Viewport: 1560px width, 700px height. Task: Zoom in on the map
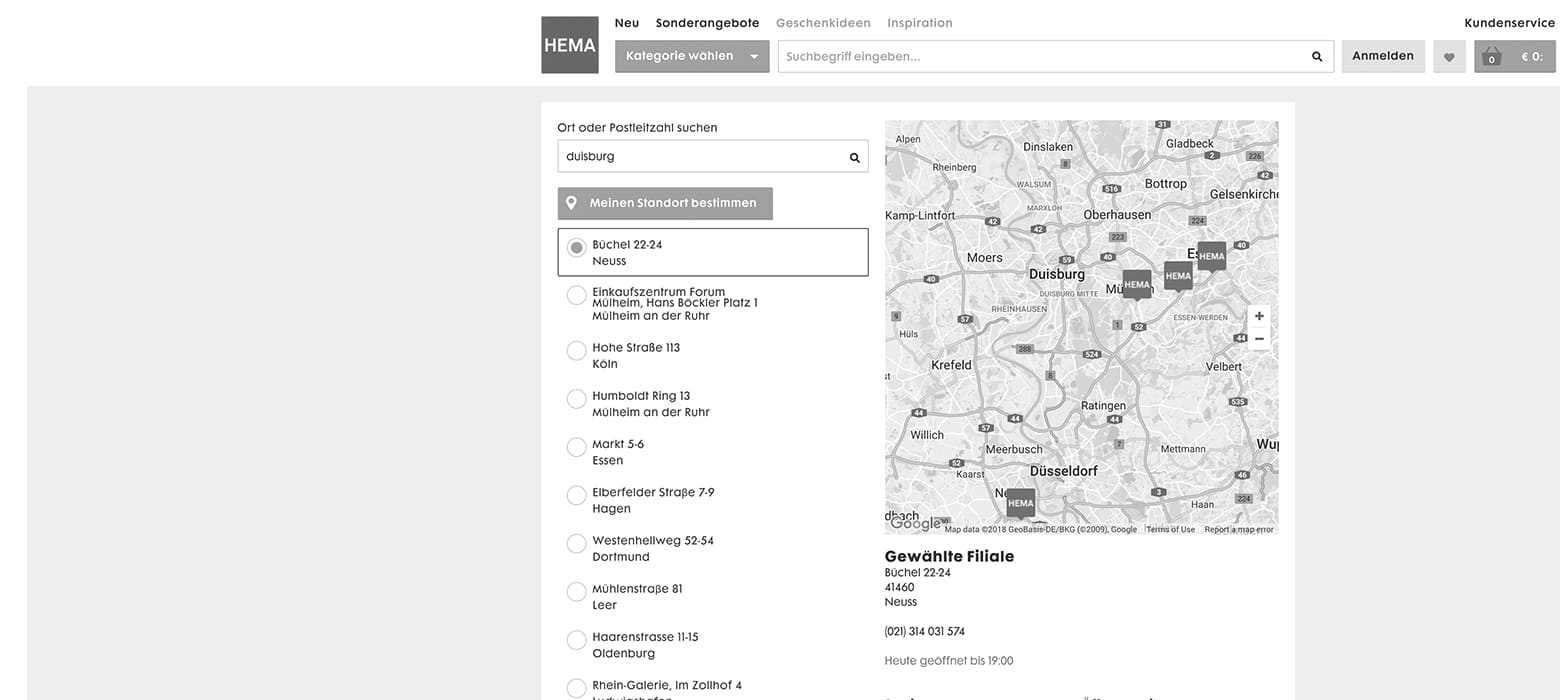1259,316
